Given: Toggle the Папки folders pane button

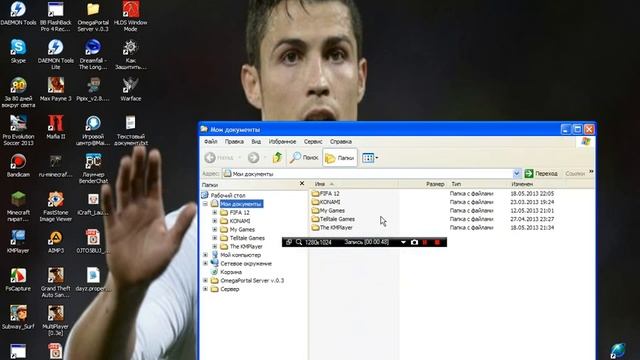Looking at the screenshot, I should [340, 158].
